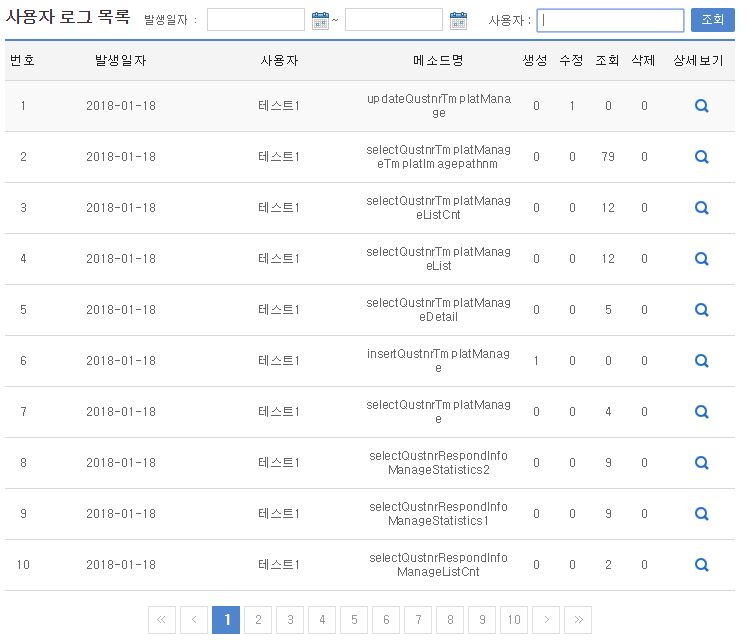Jump to page 5 in pagination
This screenshot has width=747, height=644.
click(x=354, y=620)
